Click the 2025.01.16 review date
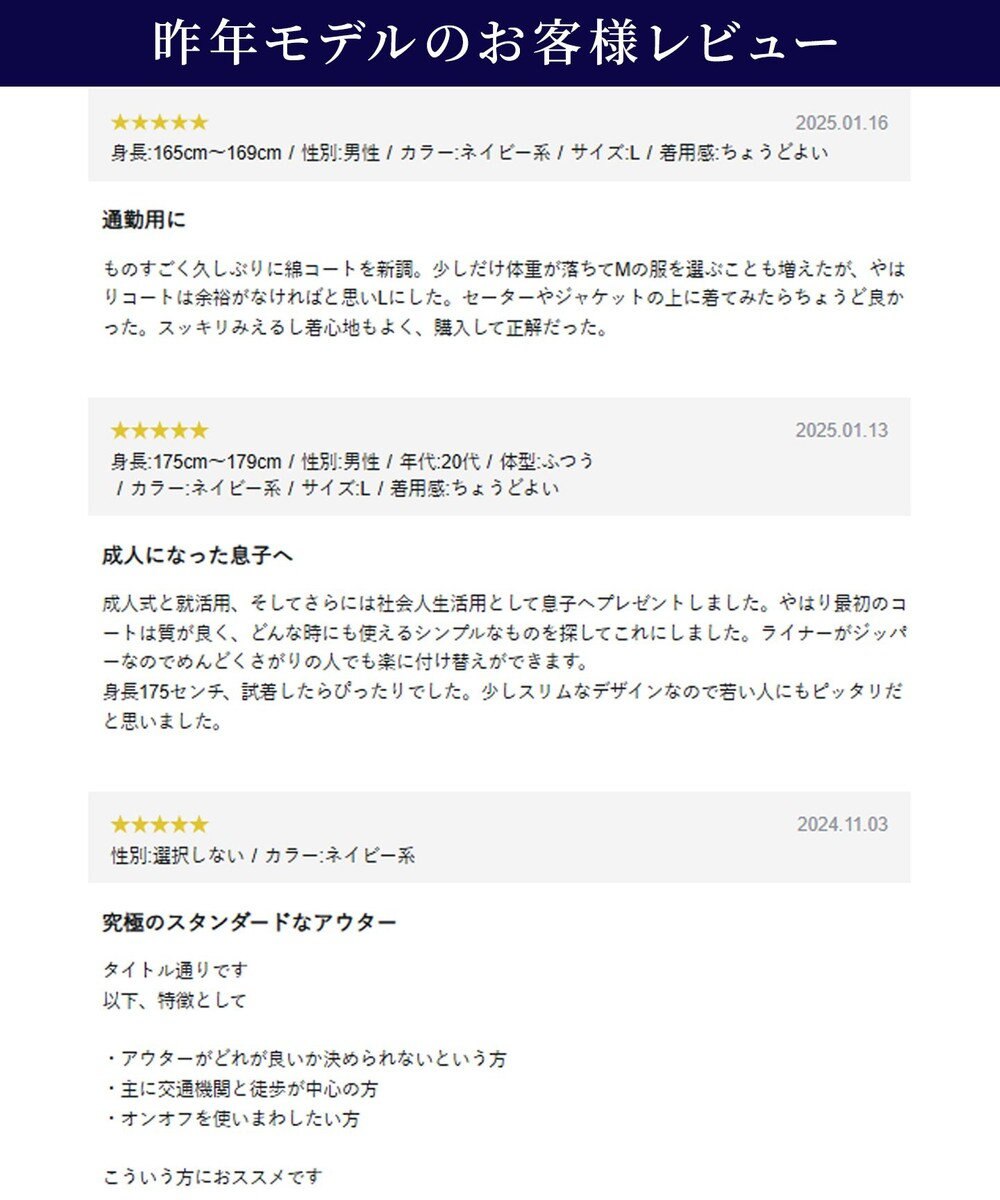 (x=841, y=124)
